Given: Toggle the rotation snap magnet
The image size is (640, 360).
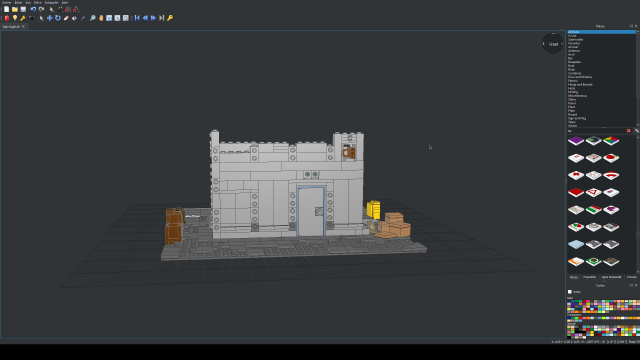Looking at the screenshot, I should click(76, 9).
